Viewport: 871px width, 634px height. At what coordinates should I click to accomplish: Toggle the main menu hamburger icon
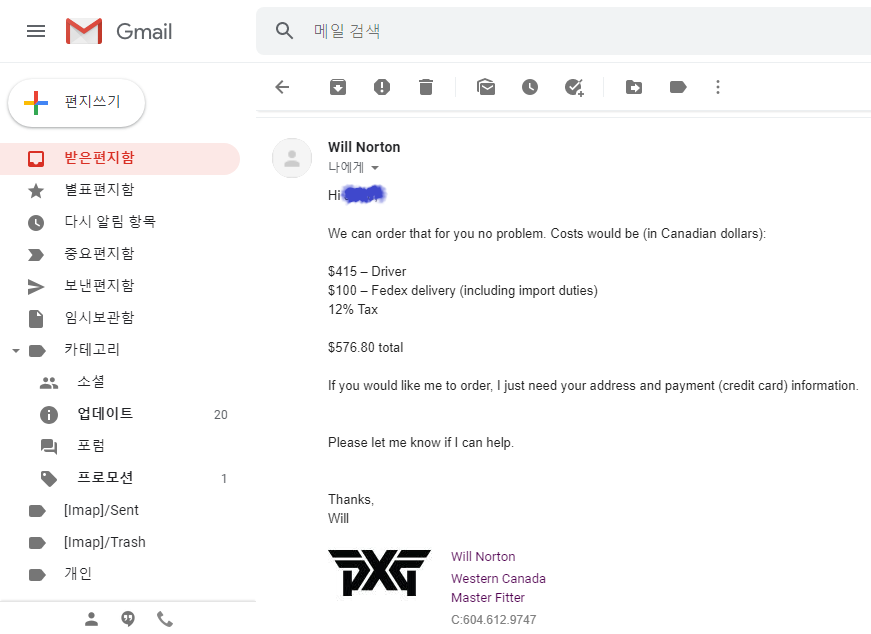click(x=36, y=31)
